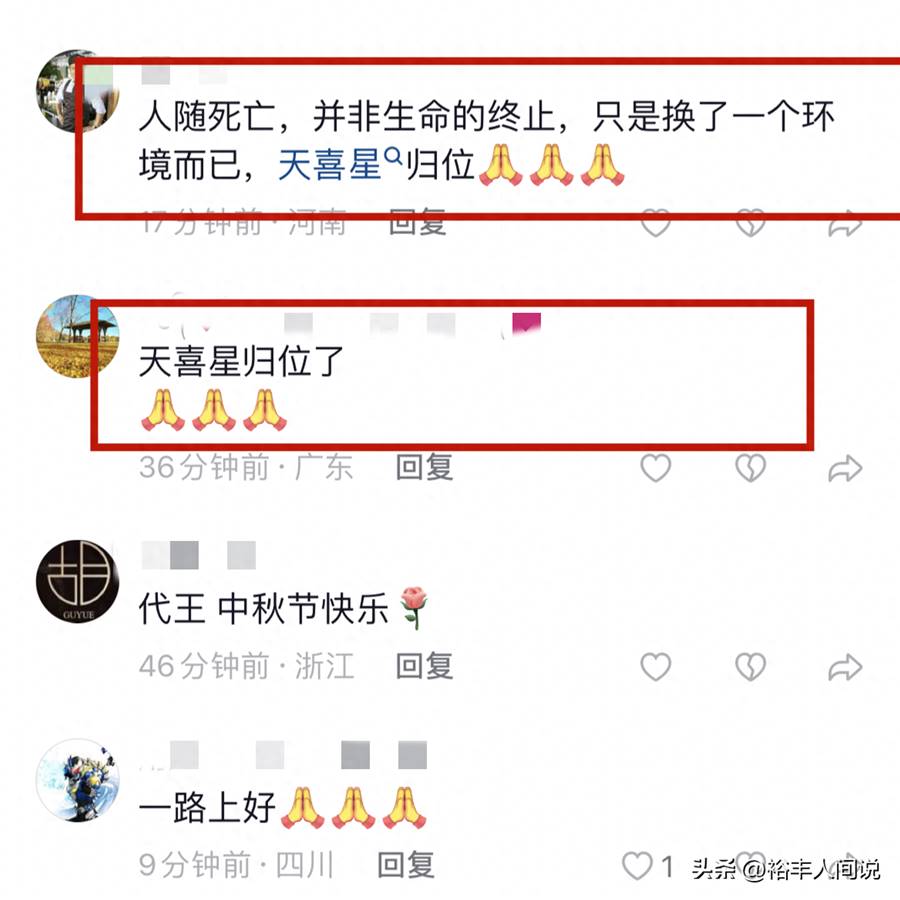900x900 pixels.
Task: Like the 中秋节快乐 comment from 浙江
Action: tap(655, 666)
